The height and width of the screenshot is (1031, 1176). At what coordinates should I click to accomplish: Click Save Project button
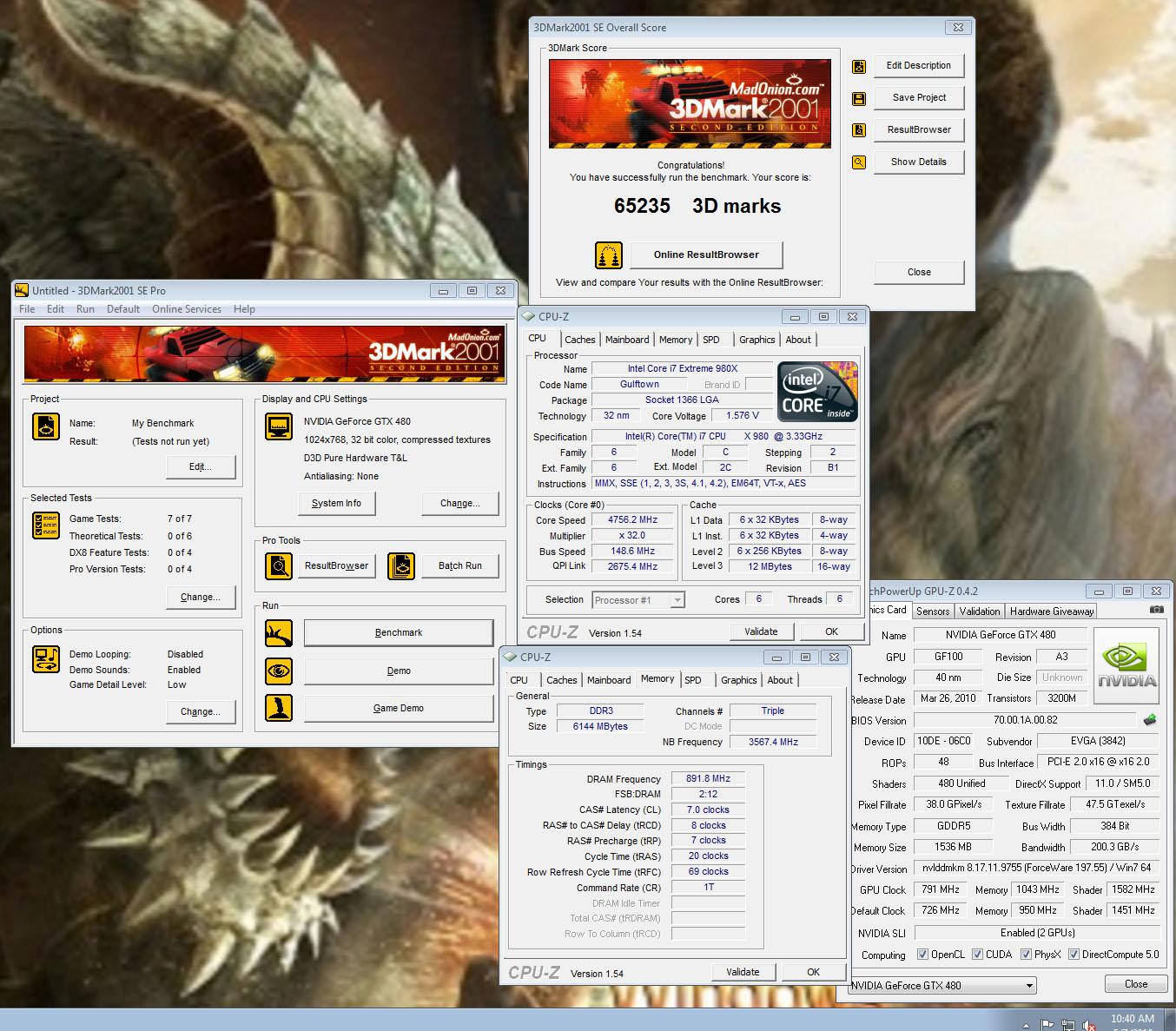click(x=919, y=98)
